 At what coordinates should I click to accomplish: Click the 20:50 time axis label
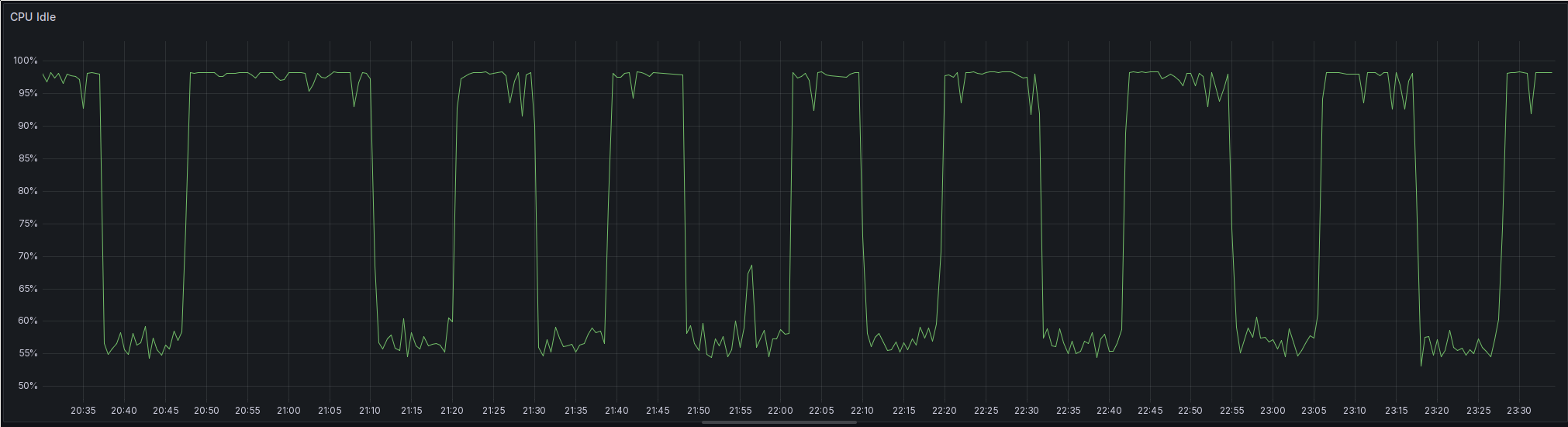point(206,411)
